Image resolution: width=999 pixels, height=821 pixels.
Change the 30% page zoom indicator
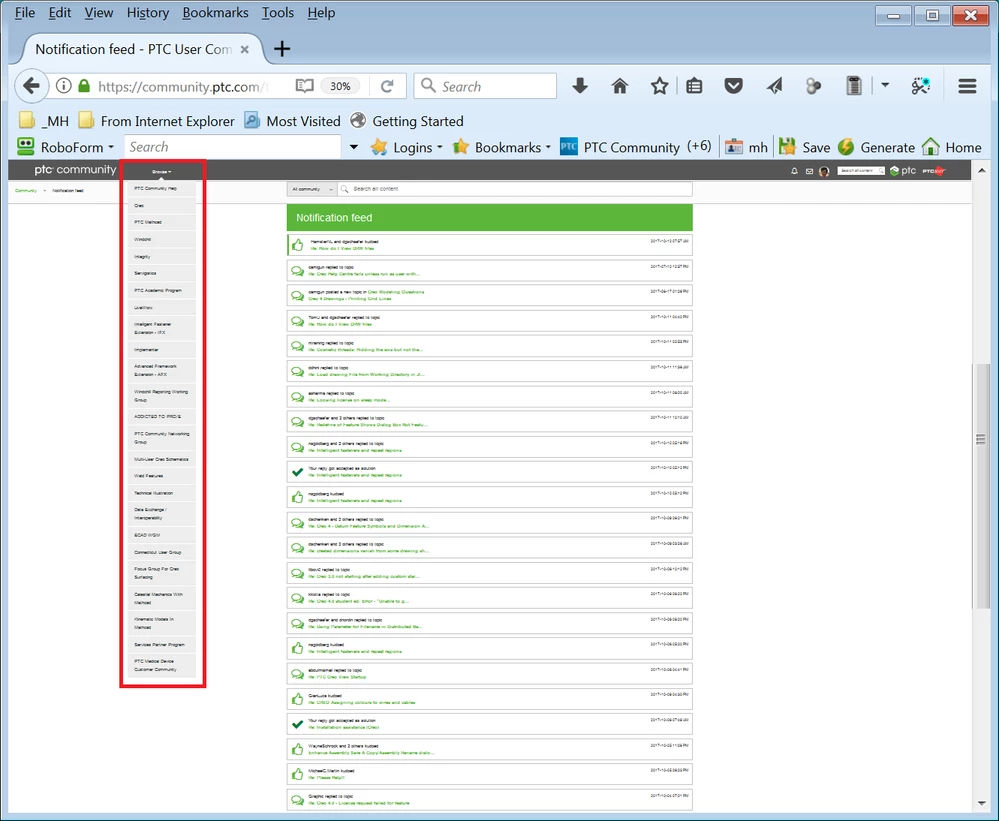click(x=340, y=86)
